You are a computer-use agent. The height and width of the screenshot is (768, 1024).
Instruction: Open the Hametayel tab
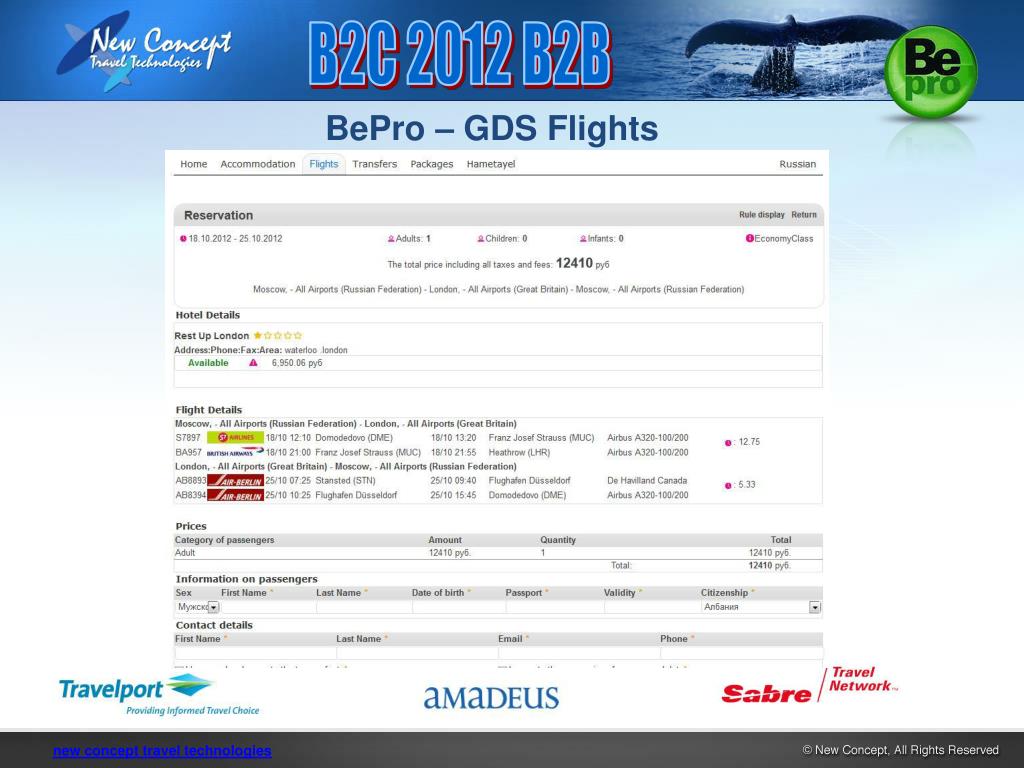(x=490, y=164)
